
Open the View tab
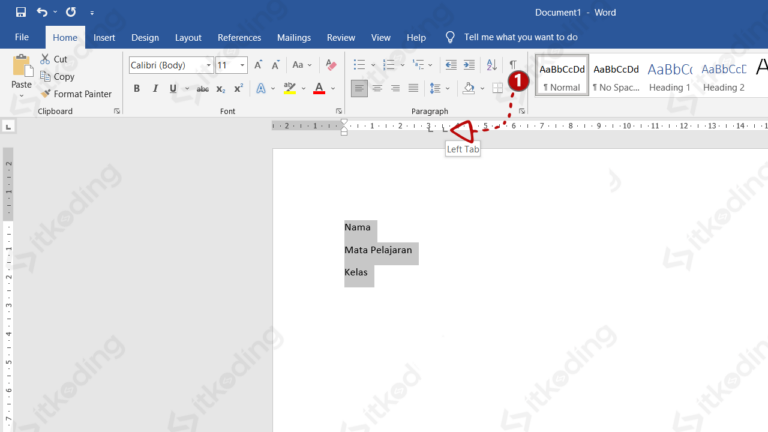[381, 38]
